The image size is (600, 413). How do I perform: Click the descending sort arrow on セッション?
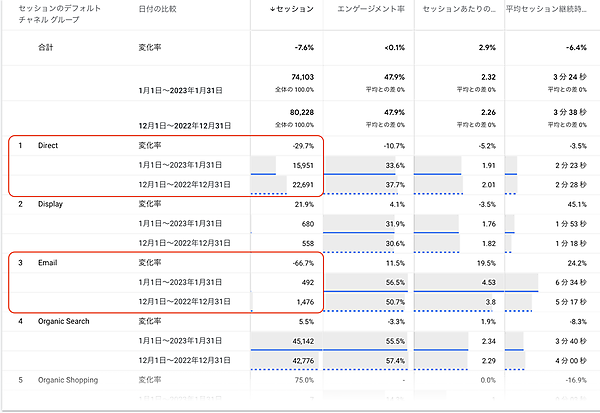pyautogui.click(x=274, y=9)
